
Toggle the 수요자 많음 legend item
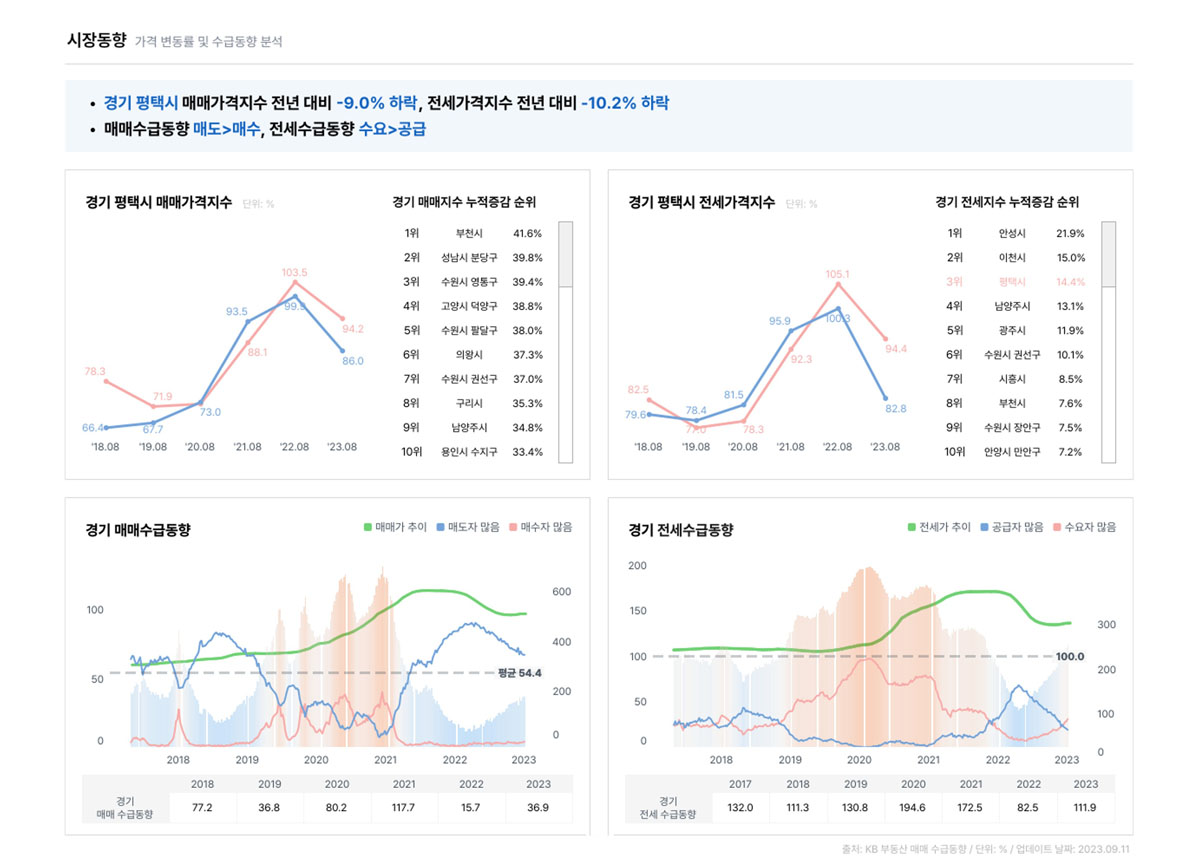coord(1084,527)
